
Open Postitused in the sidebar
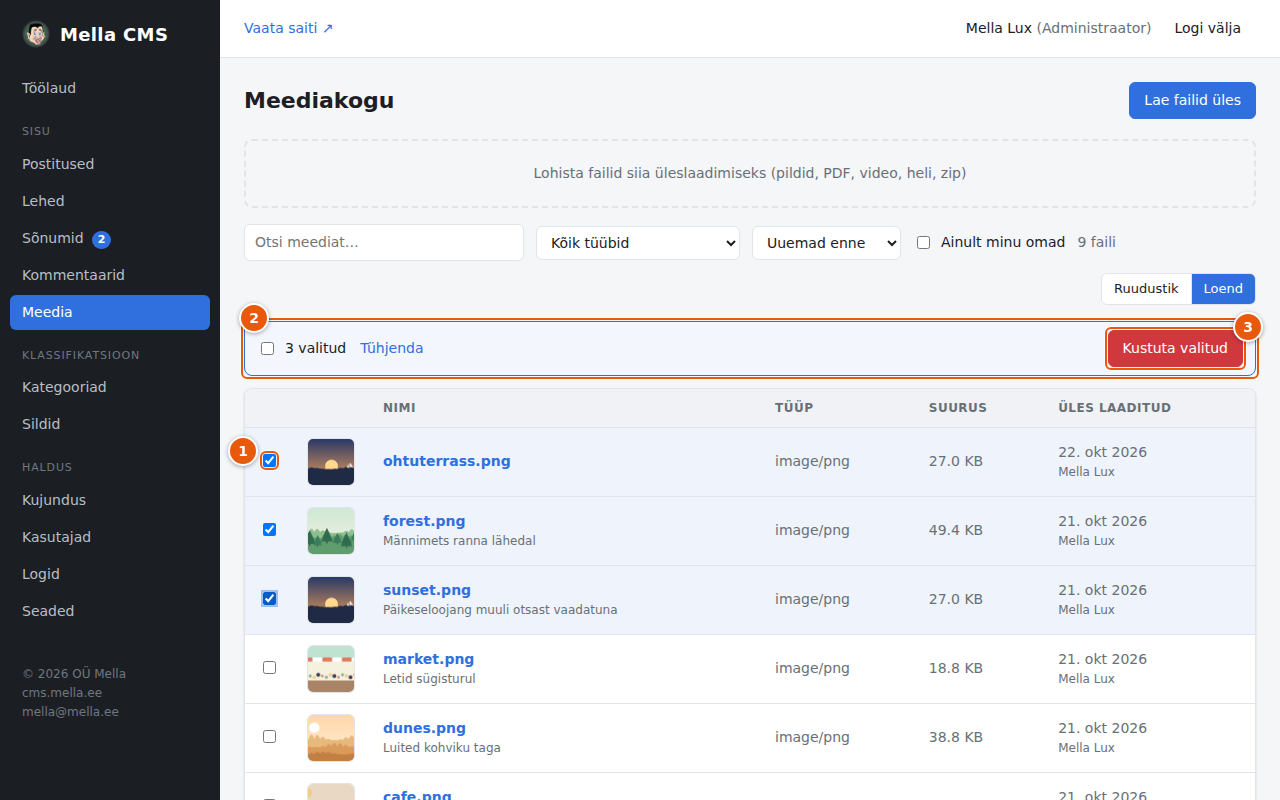(x=110, y=164)
